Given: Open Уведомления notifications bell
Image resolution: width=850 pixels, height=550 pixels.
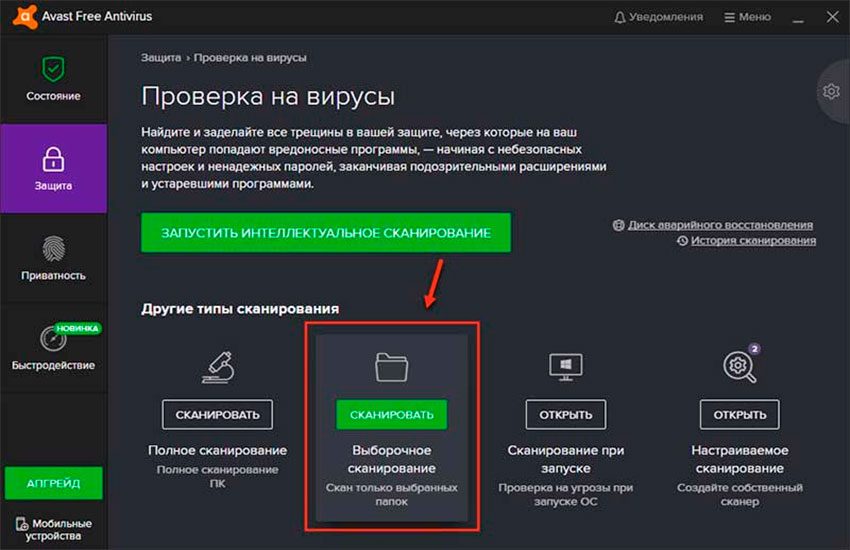Looking at the screenshot, I should click(659, 17).
